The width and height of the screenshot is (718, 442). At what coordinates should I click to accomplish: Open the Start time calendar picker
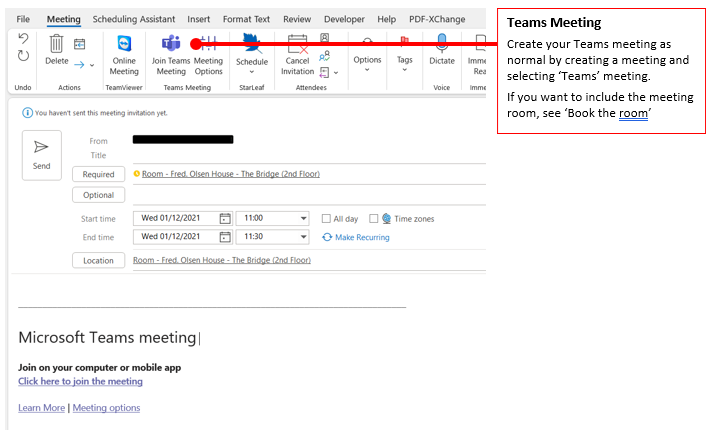[225, 218]
